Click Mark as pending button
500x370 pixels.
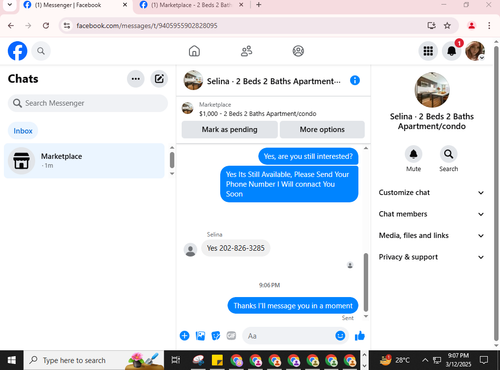229,130
